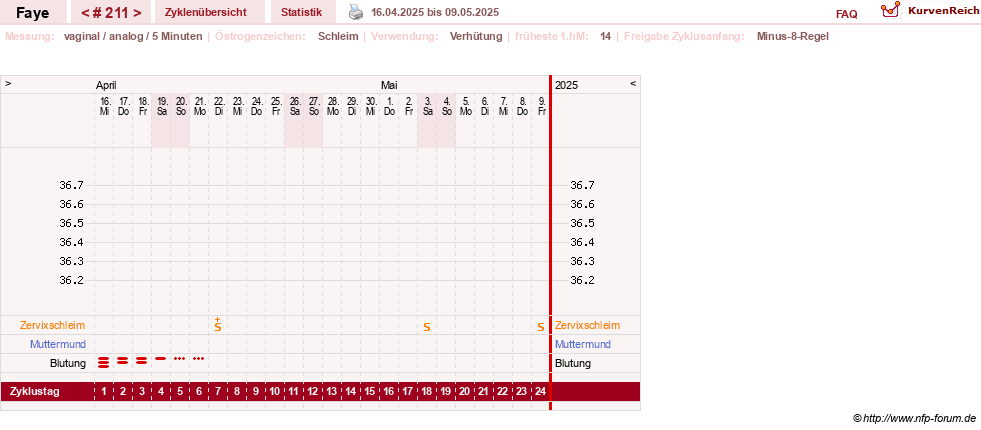Click the S mucus symbol on cycle day 18
The width and height of the screenshot is (981, 430).
[427, 327]
